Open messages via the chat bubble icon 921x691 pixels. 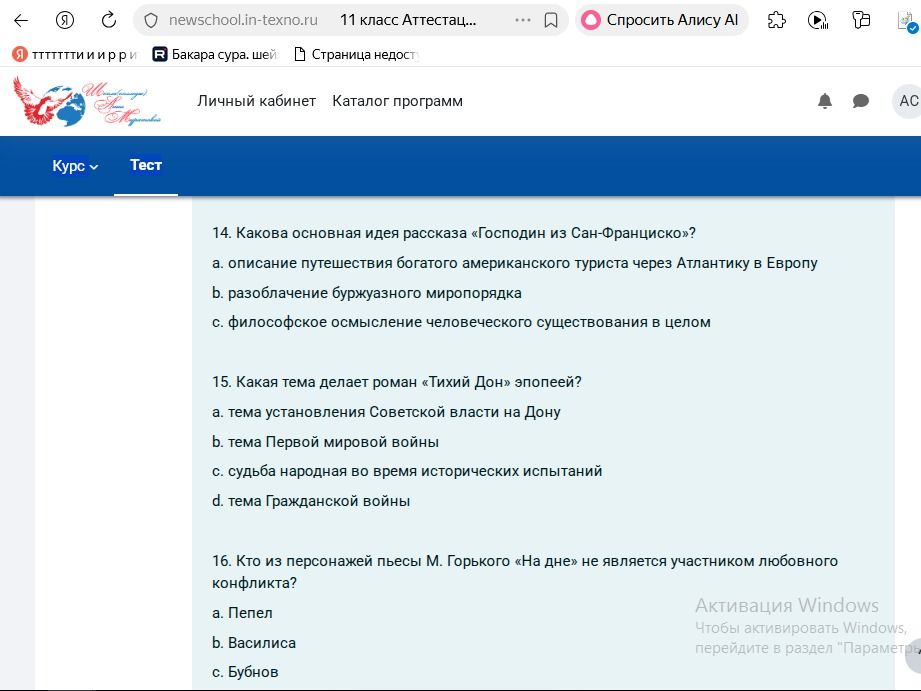click(861, 101)
